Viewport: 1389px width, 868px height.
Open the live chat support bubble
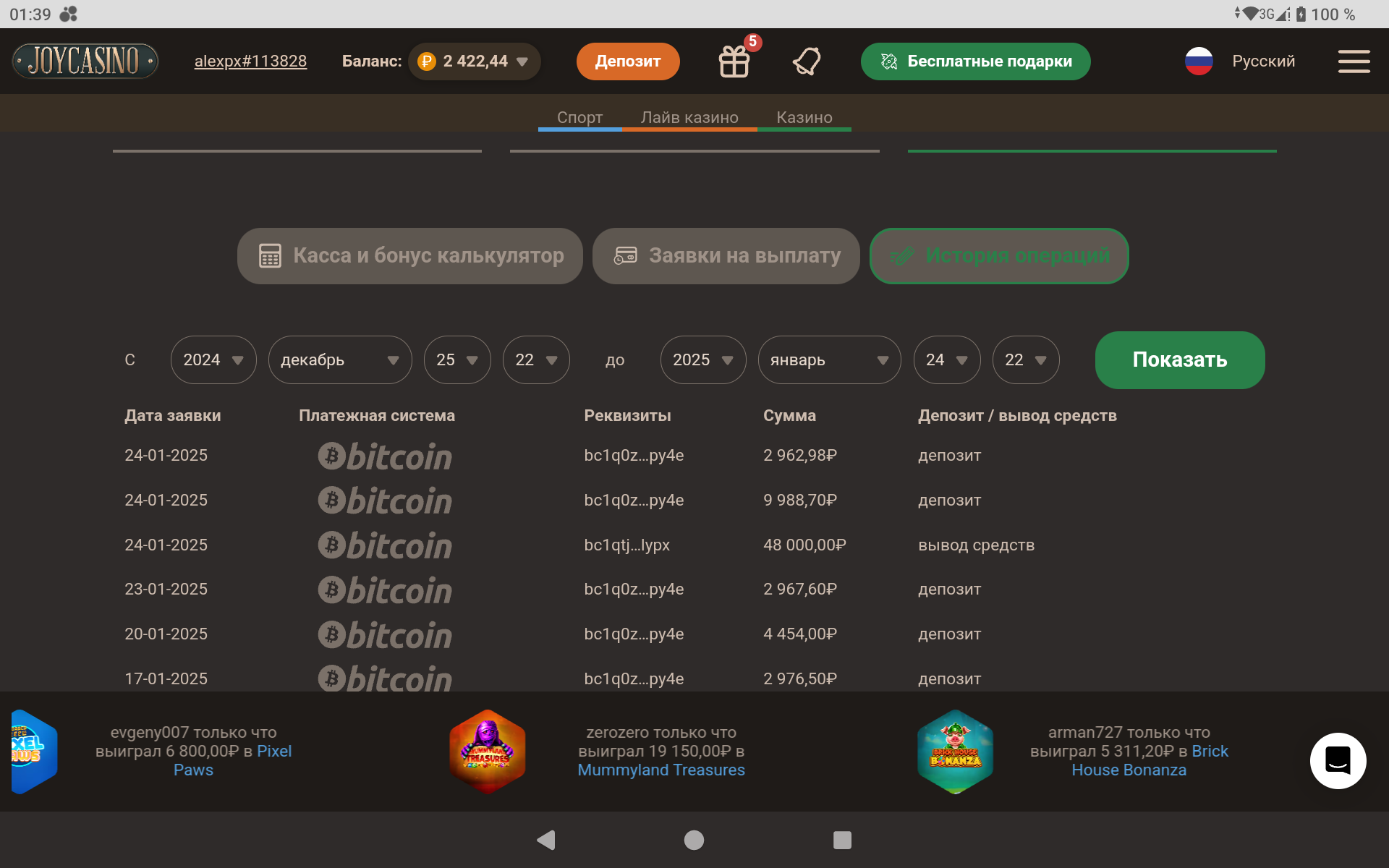click(1338, 760)
